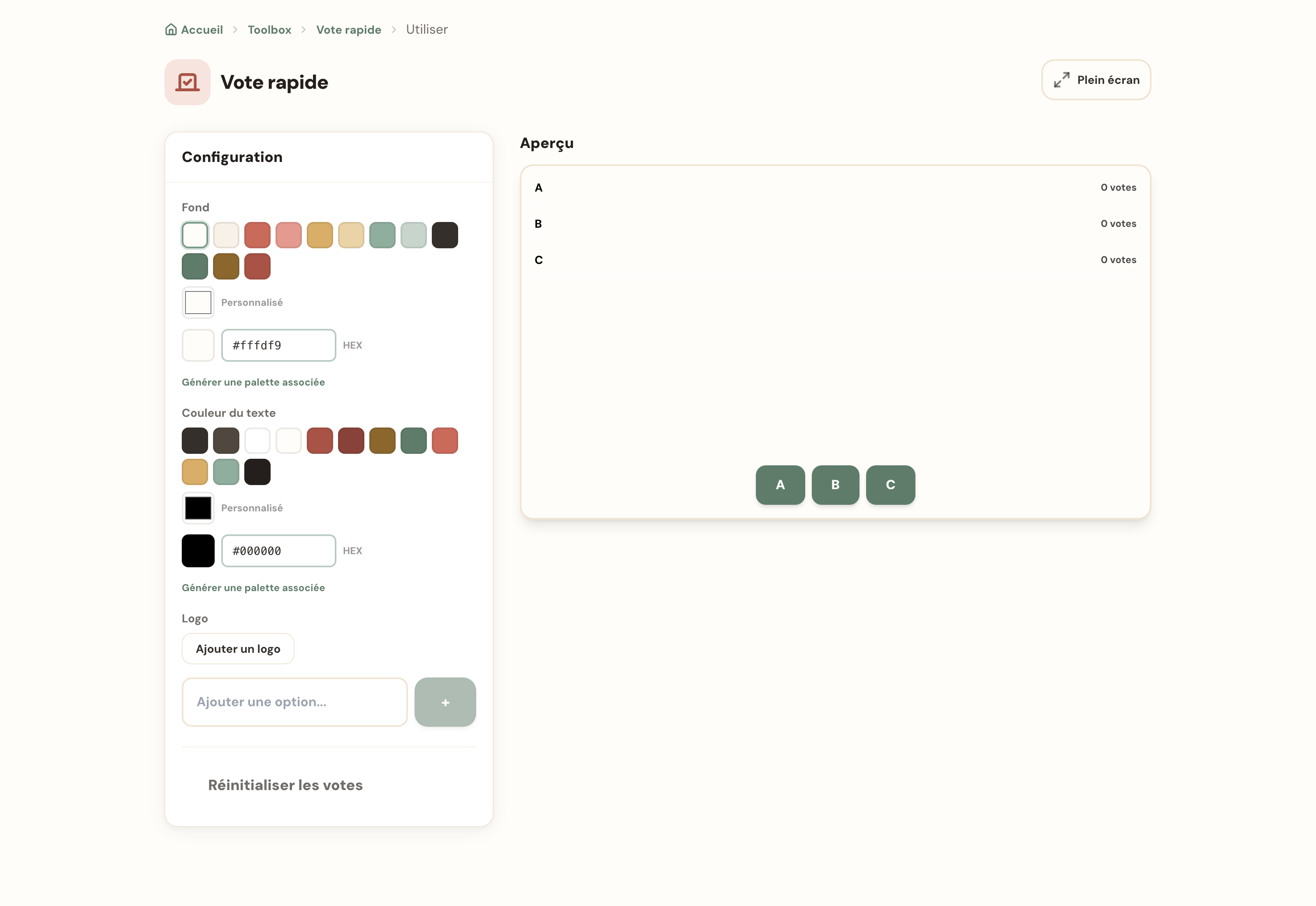Open text custom color picker (black Personnalisé)
Image resolution: width=1316 pixels, height=906 pixels.
coord(198,508)
